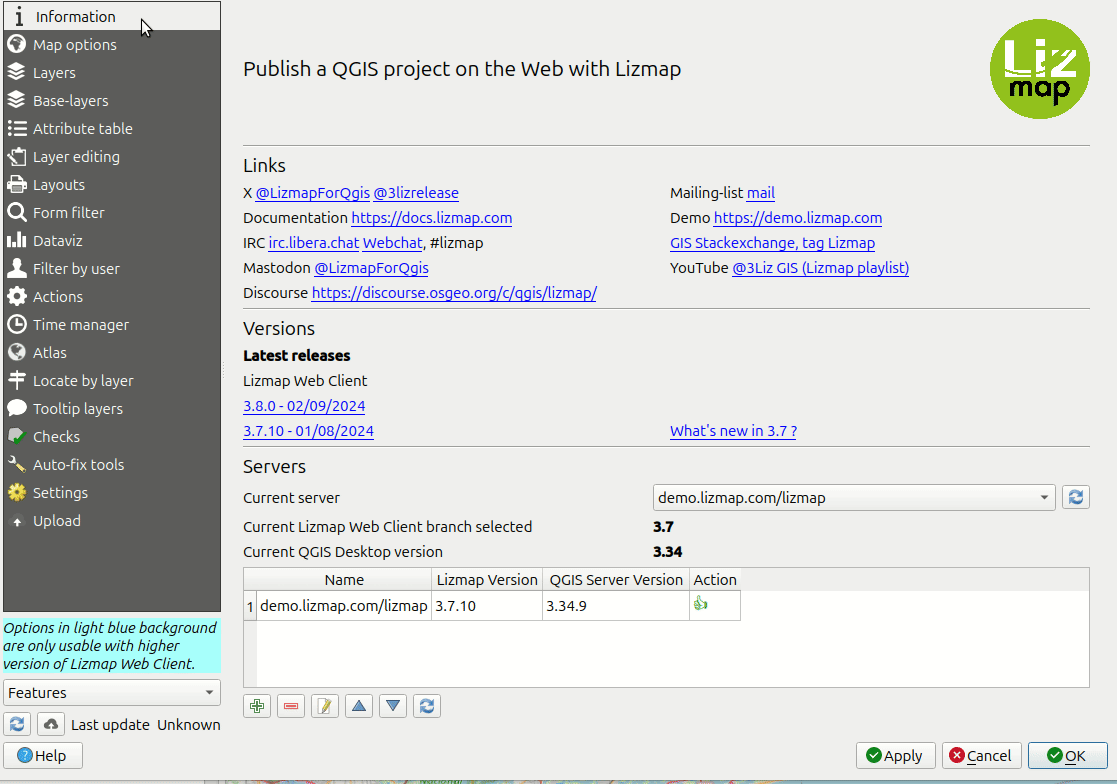Screen dimensions: 1117x784
Task: Click the Help button
Action: tap(43, 756)
